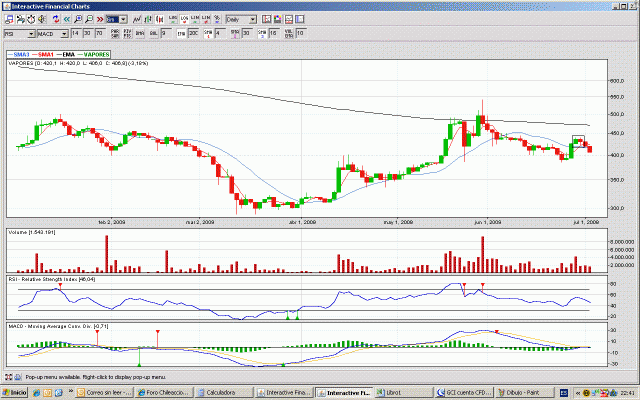Toggle the BOL Bollinger bands button
Image resolution: width=640 pixels, height=400 pixels.
coord(153,33)
